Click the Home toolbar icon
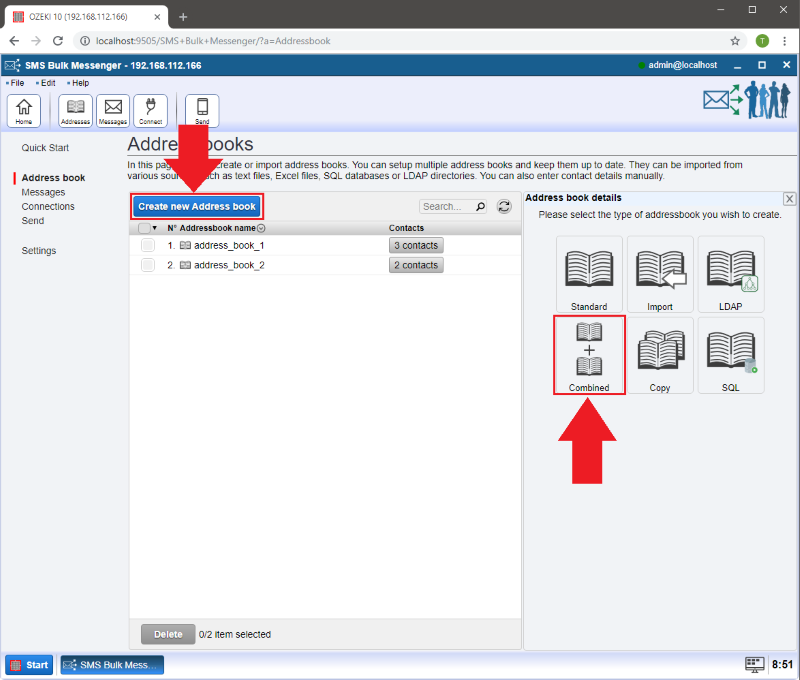 [x=24, y=110]
